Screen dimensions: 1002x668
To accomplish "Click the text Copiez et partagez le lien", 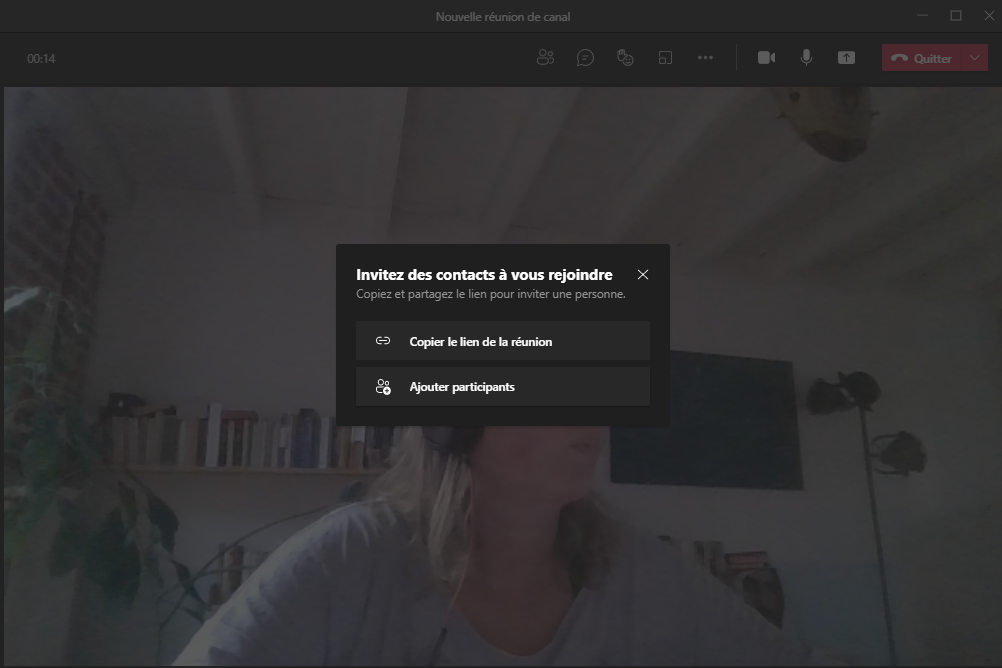I will (491, 294).
